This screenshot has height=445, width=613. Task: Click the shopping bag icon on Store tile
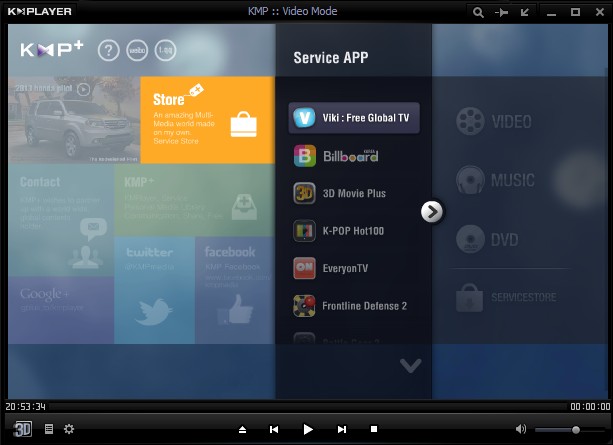244,124
